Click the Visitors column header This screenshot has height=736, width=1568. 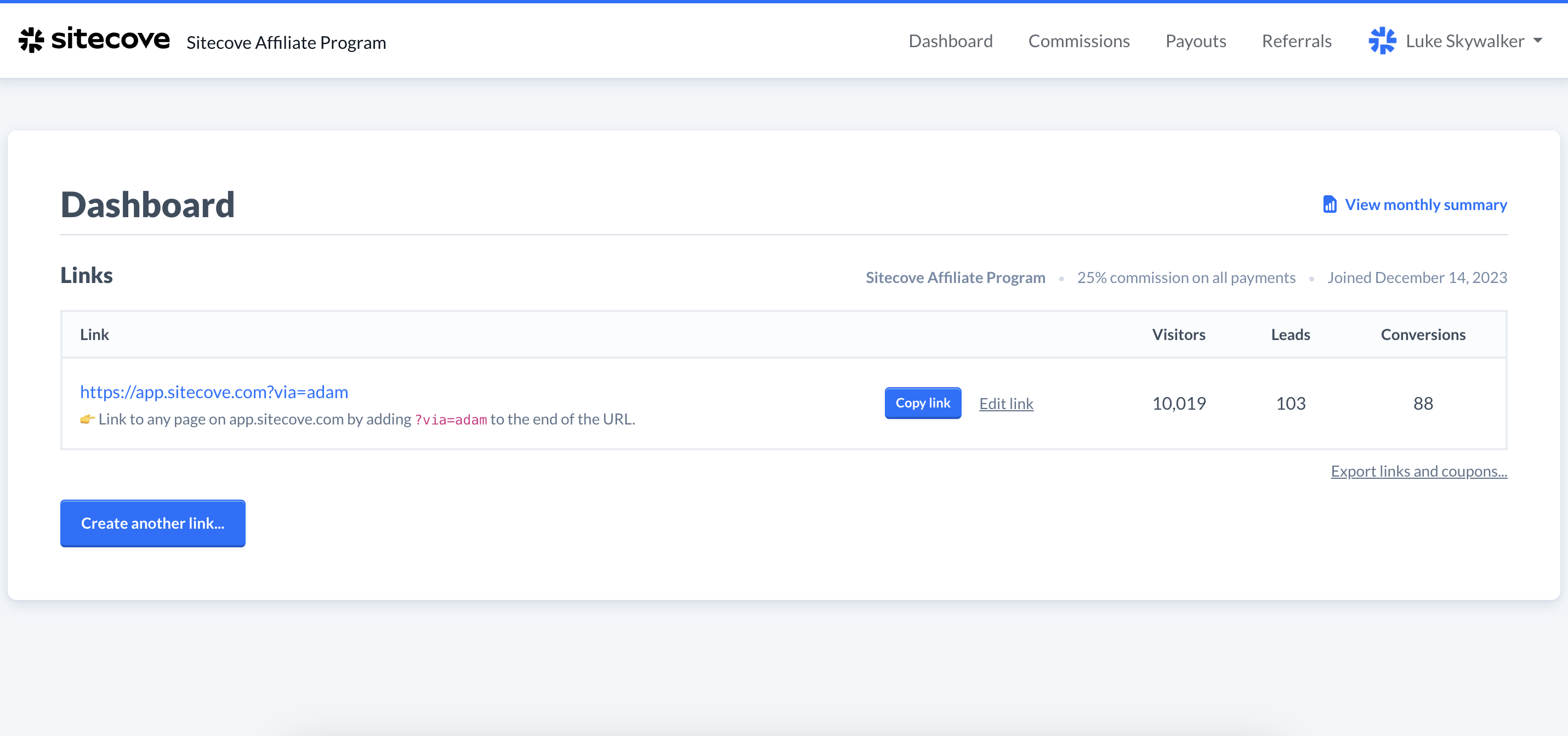(1178, 334)
